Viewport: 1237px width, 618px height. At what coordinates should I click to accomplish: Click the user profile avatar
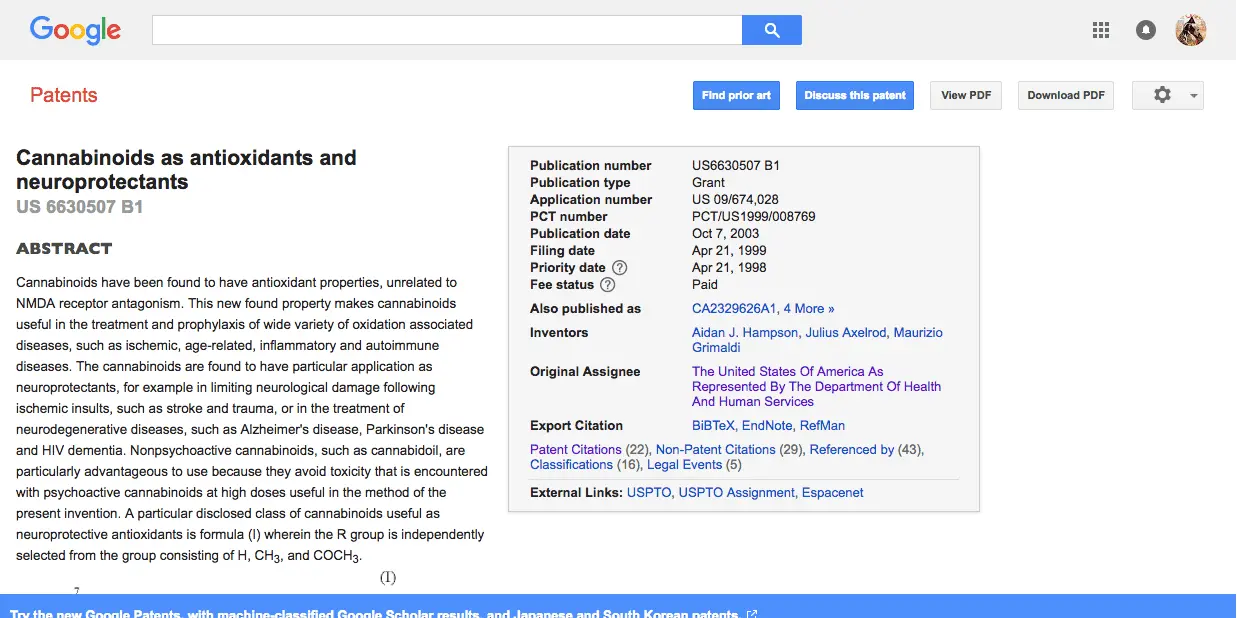click(1190, 30)
